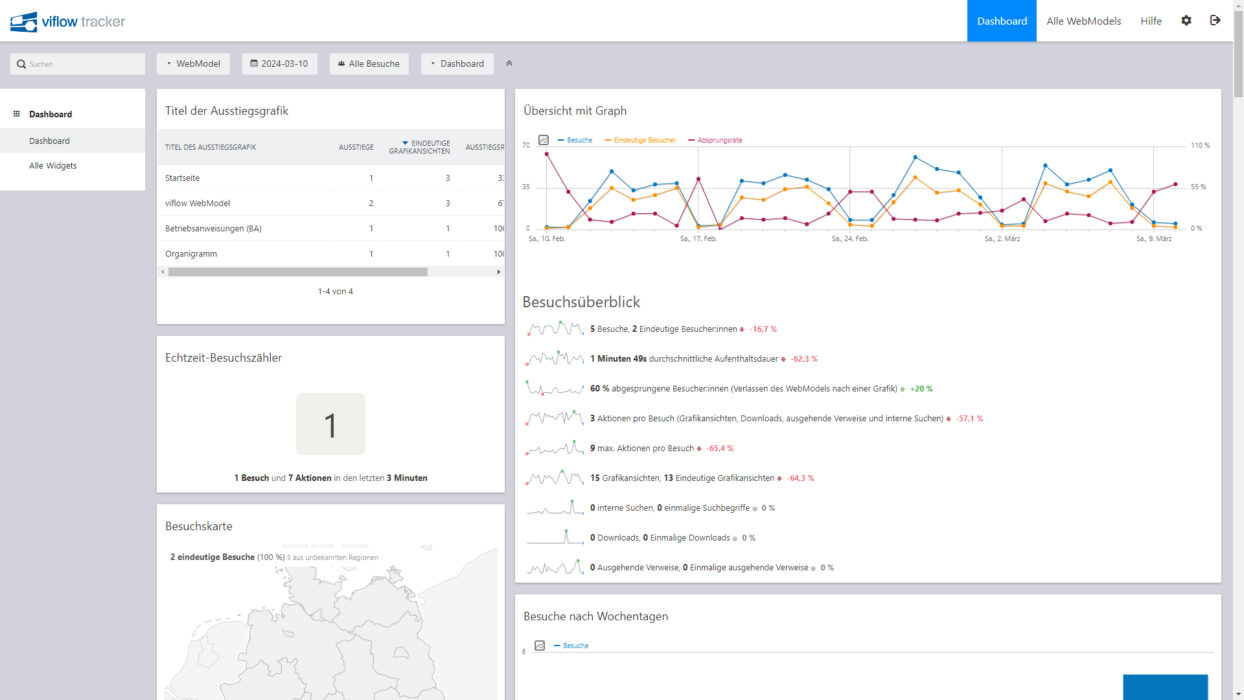Click 2 eindeutige Besuche map summary
This screenshot has width=1244, height=700.
coord(212,557)
